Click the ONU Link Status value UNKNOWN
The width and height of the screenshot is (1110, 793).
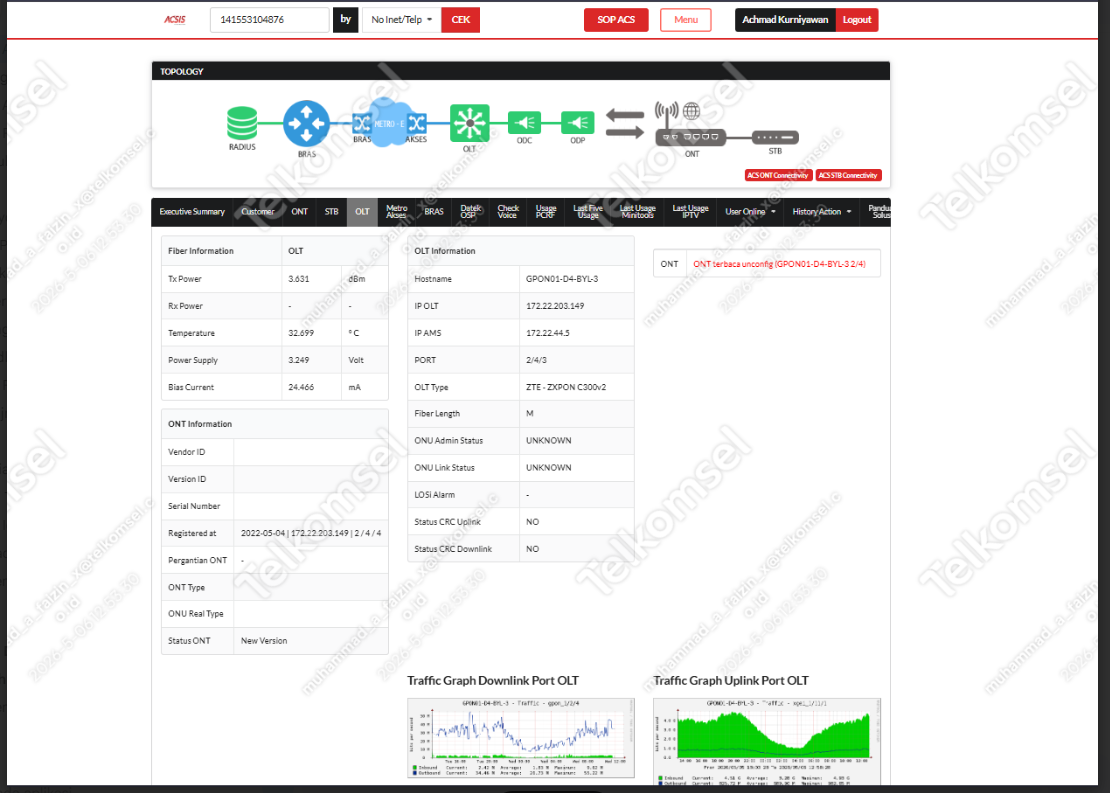click(549, 467)
